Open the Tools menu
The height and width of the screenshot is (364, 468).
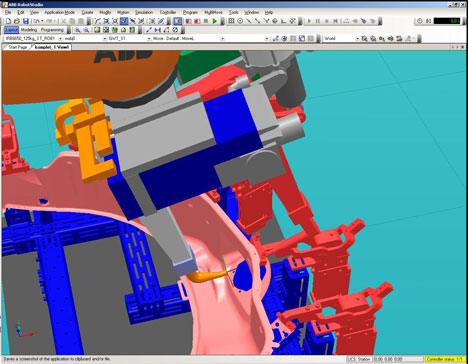click(233, 12)
